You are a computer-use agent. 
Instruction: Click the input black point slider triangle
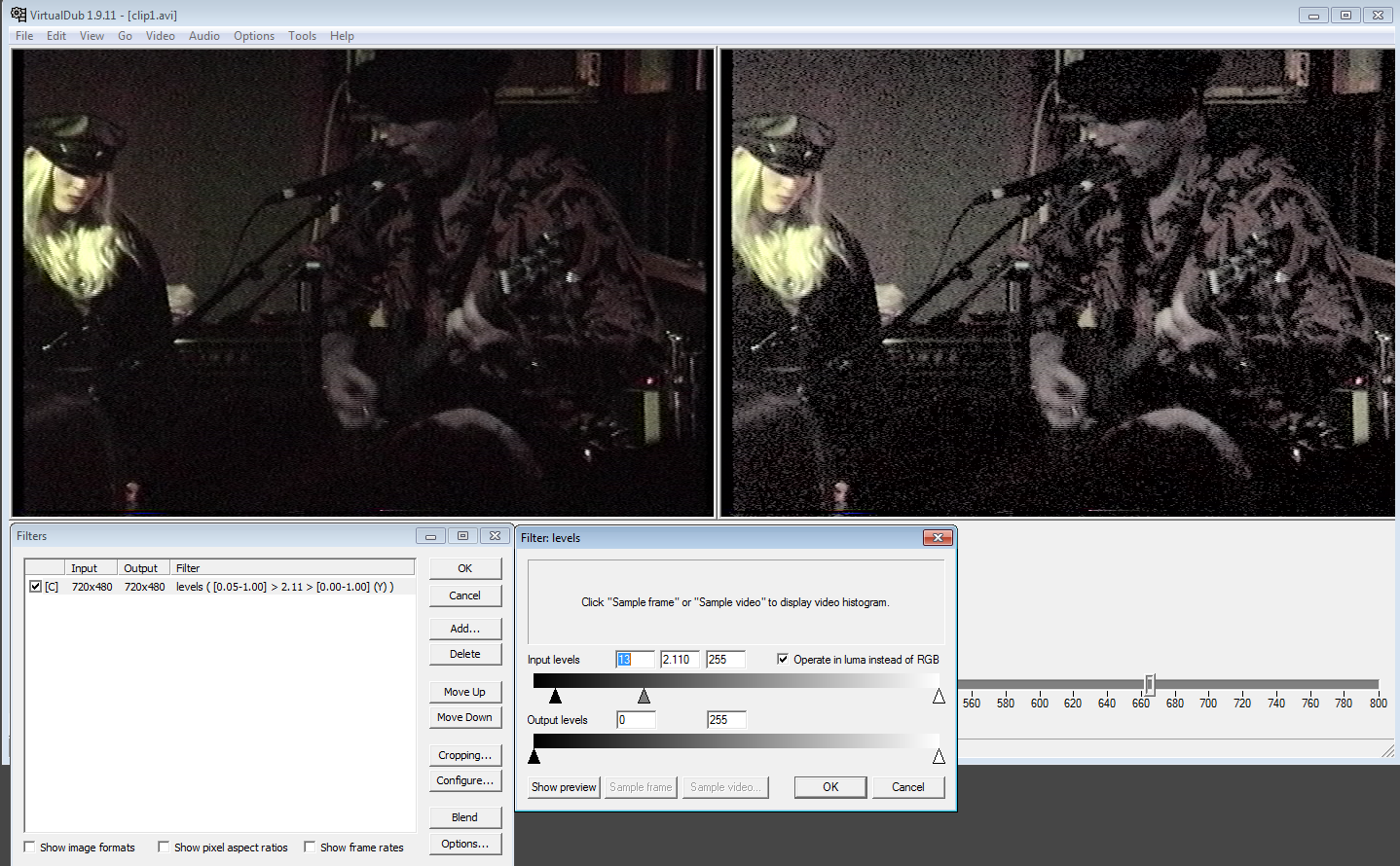tap(555, 696)
